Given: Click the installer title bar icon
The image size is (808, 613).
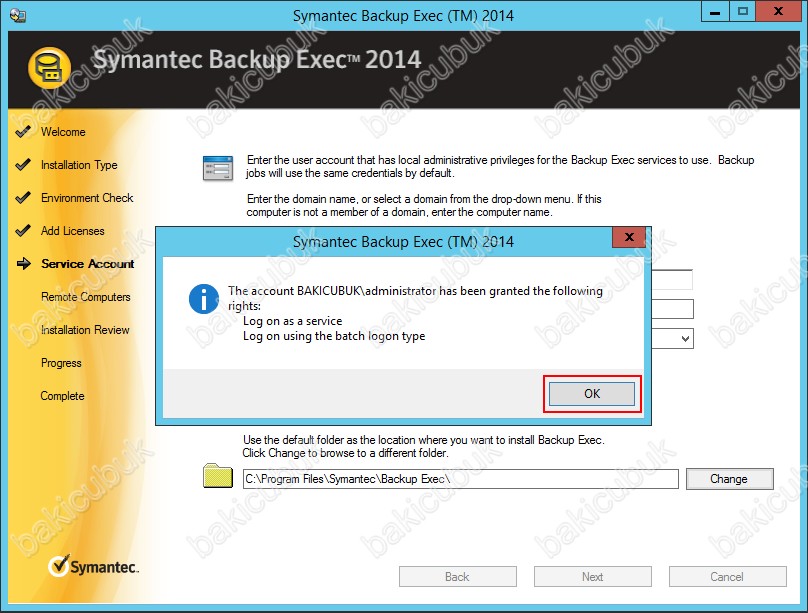Looking at the screenshot, I should 18,15.
